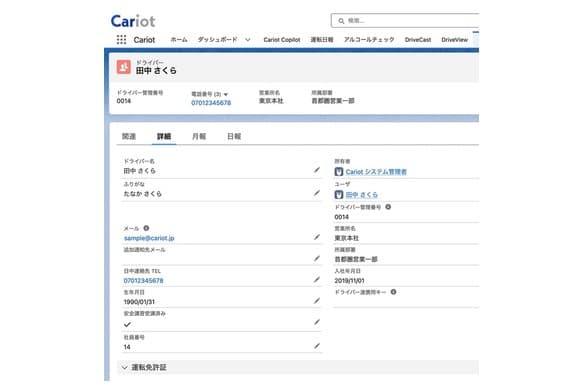Open アルコールチェック navigation item

[x=369, y=40]
